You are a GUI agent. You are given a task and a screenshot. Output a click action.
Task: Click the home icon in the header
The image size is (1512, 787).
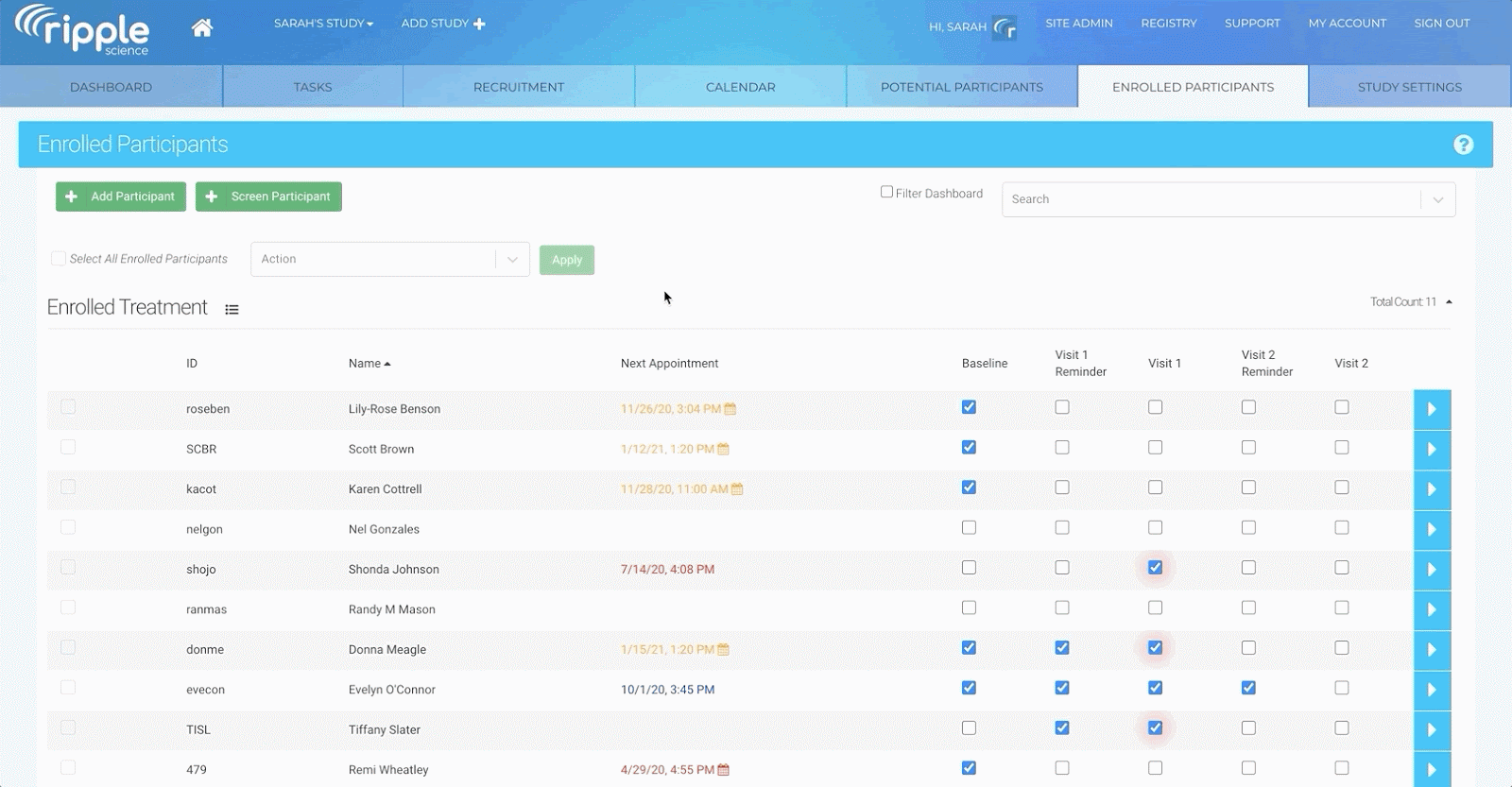pyautogui.click(x=201, y=28)
